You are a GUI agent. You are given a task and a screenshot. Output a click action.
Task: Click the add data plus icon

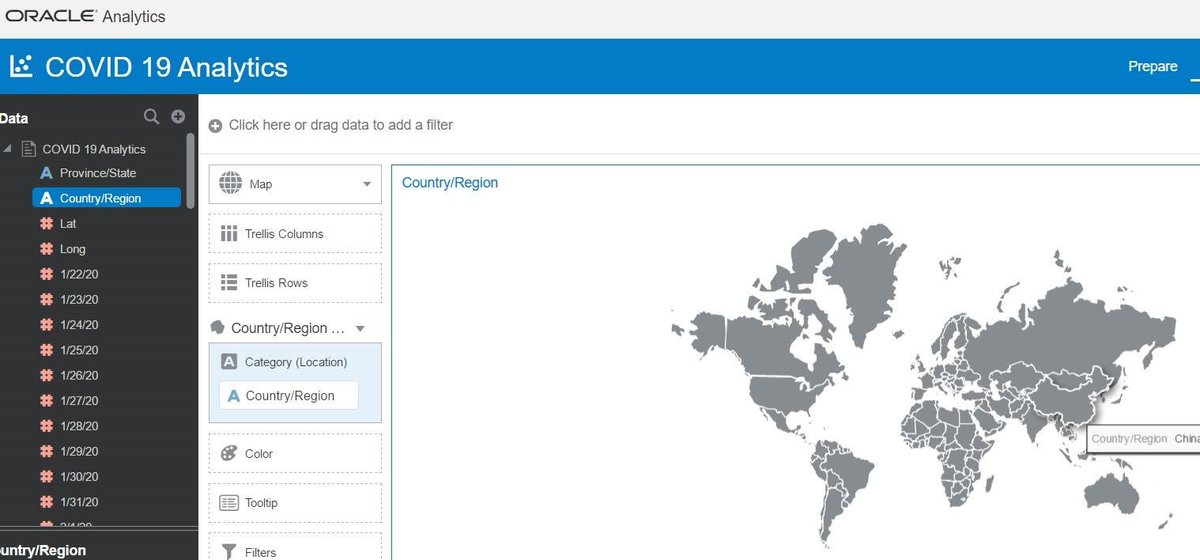coord(178,117)
